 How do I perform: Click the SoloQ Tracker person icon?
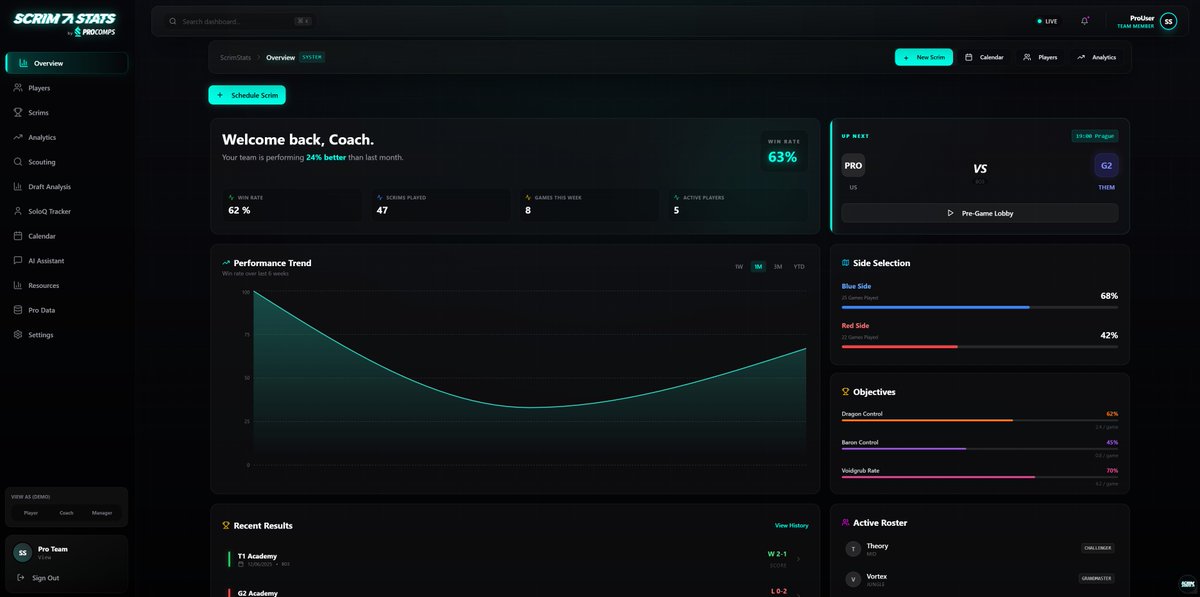click(x=18, y=211)
